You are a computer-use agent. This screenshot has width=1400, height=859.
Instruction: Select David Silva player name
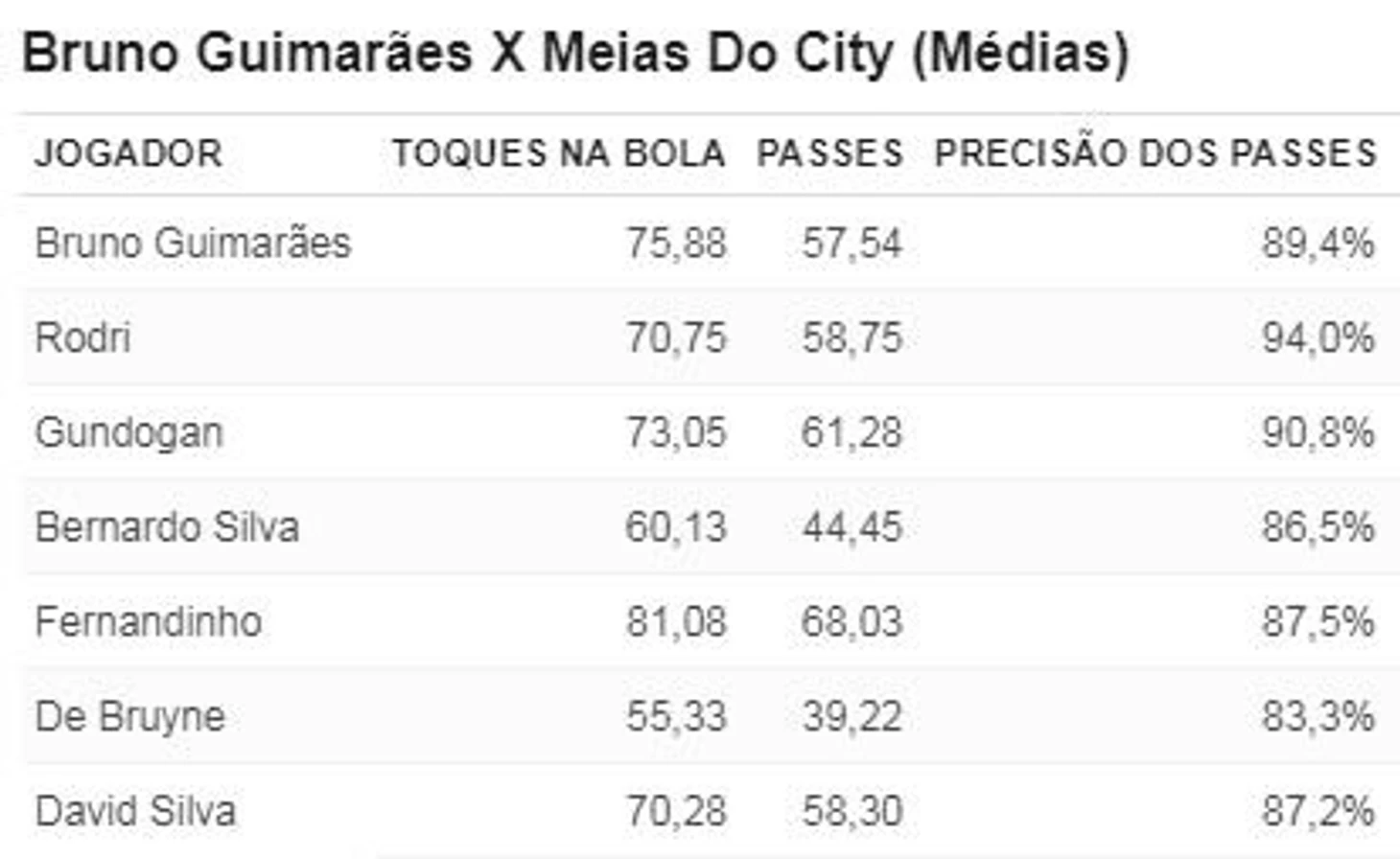[135, 811]
